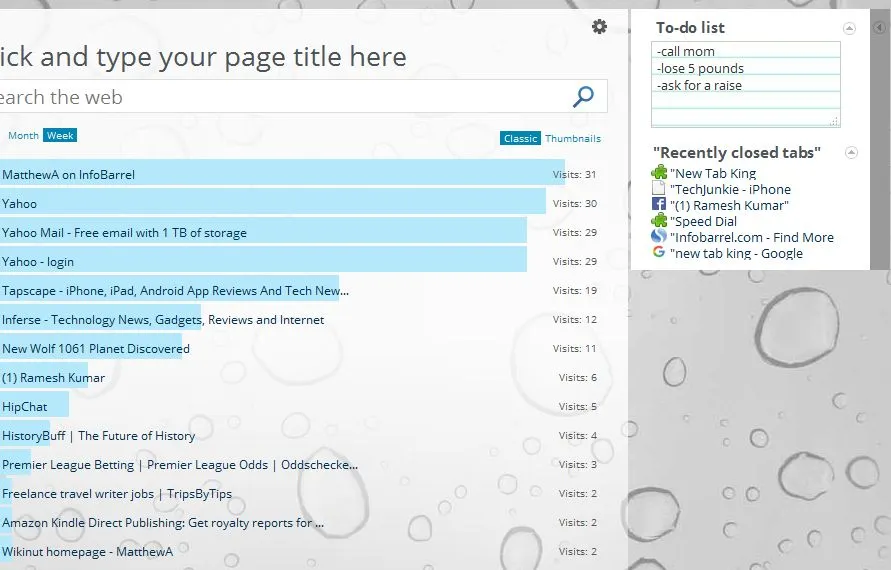Click the Facebook icon beside Ramesh Kumar
The width and height of the screenshot is (891, 570).
tap(659, 205)
